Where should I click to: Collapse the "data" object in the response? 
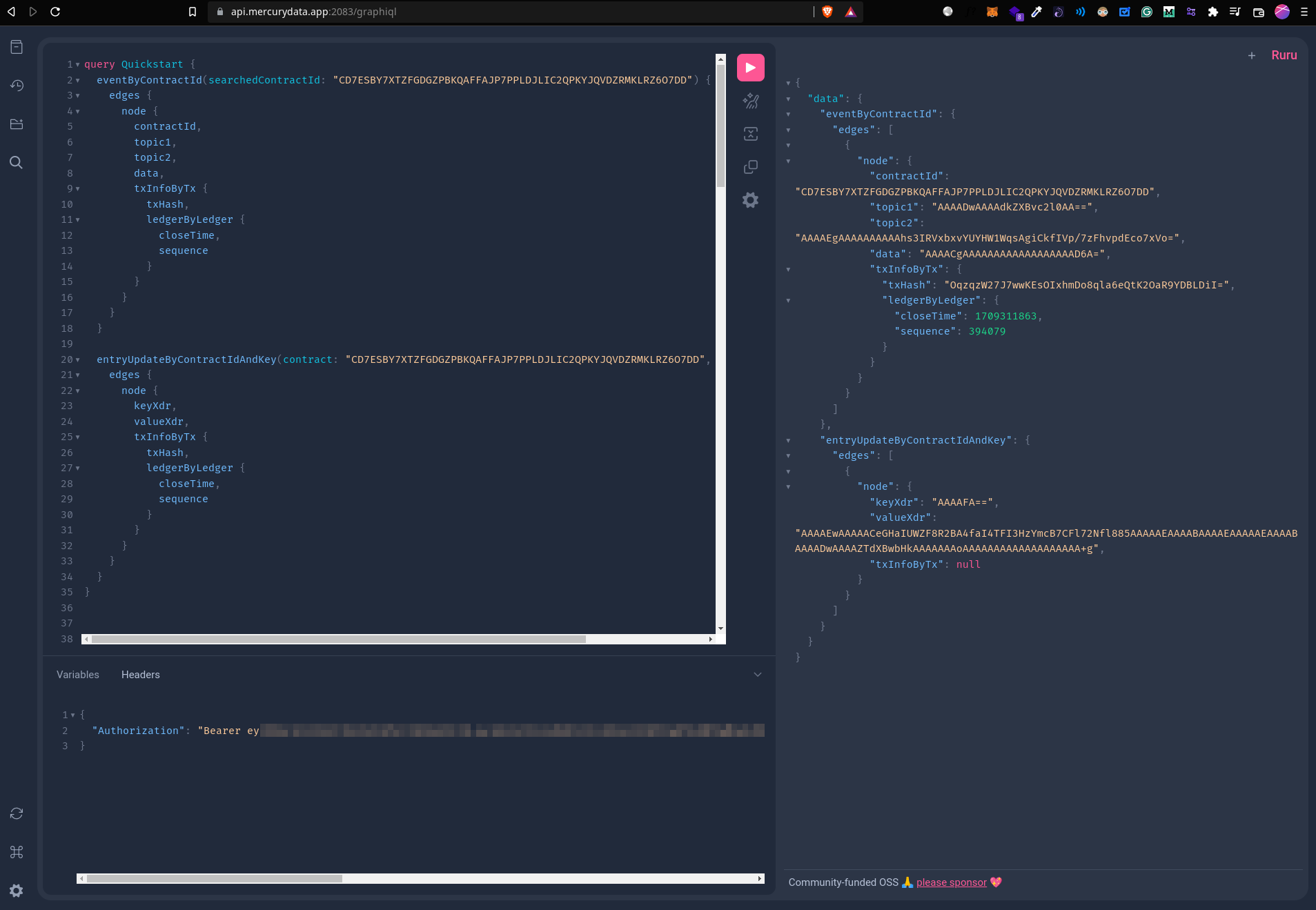tap(788, 99)
